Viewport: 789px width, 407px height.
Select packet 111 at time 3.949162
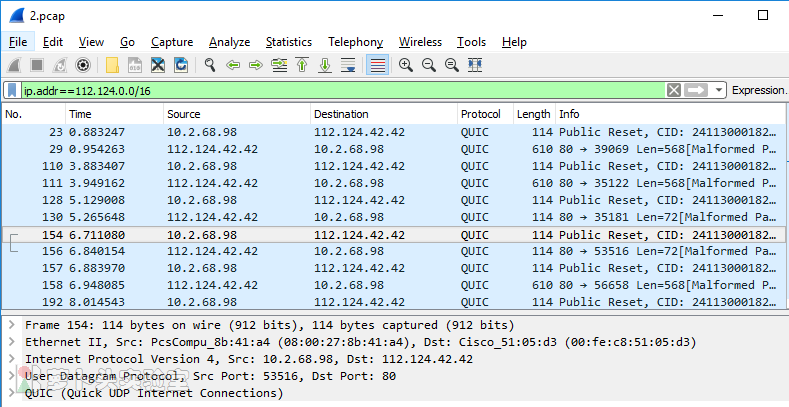(x=393, y=183)
